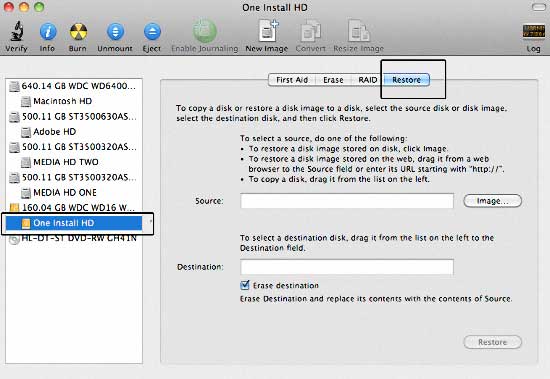Click the green zoom window button
The height and width of the screenshot is (379, 550).
point(39,7)
